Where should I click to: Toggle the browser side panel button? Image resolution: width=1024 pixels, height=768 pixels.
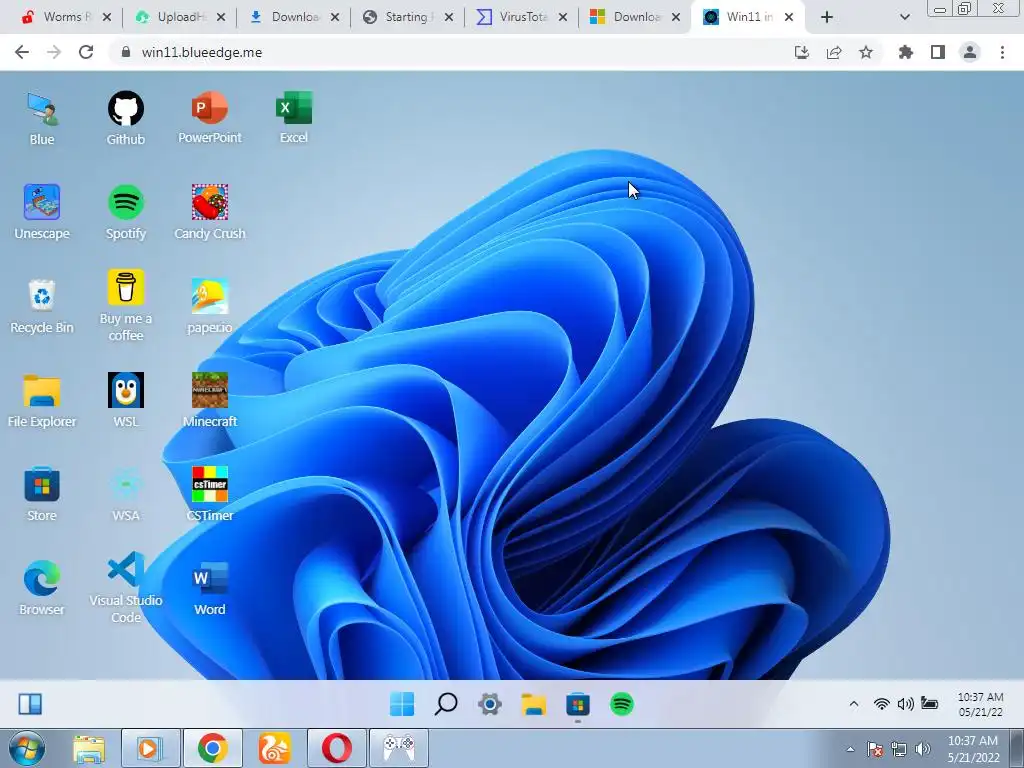pos(938,52)
